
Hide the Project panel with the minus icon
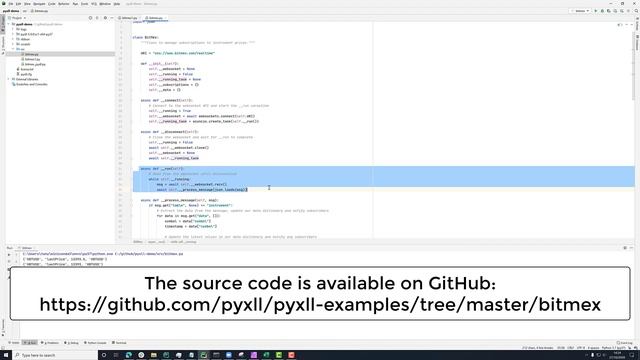pyautogui.click(x=112, y=18)
